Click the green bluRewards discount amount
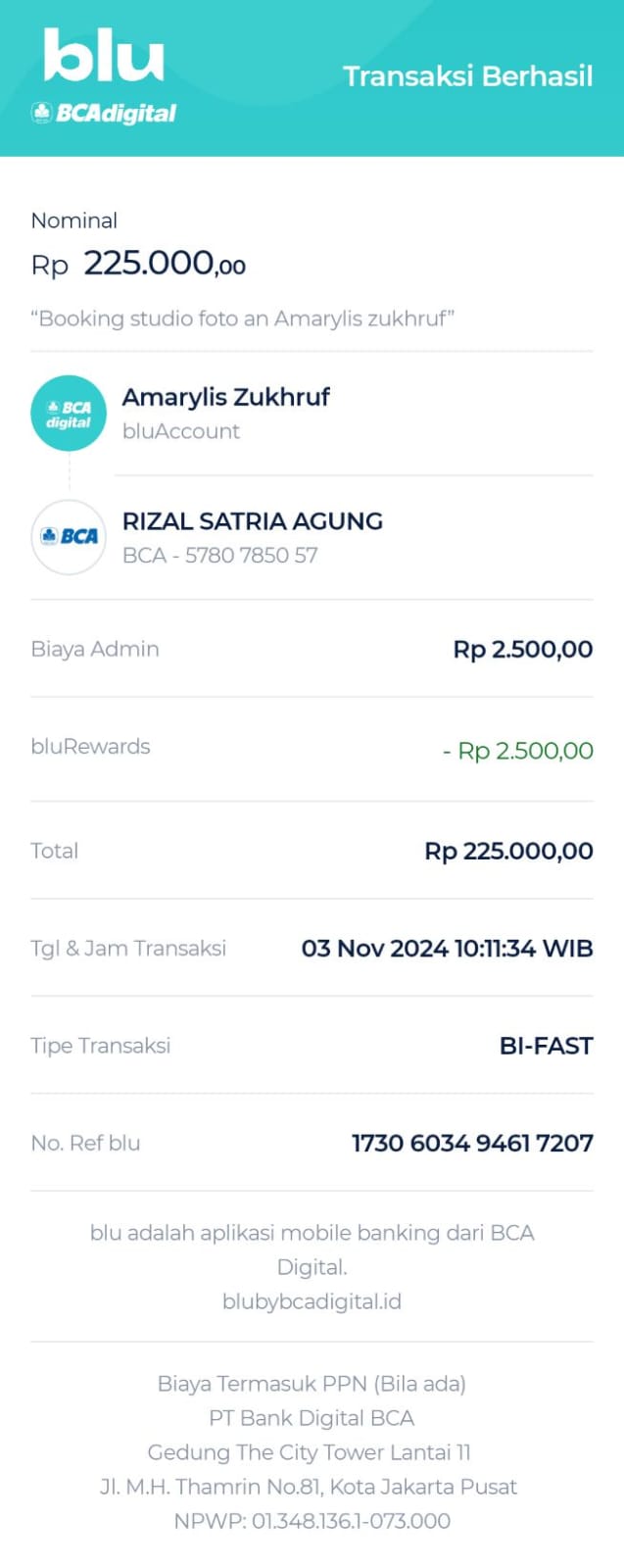624x1568 pixels. (x=517, y=751)
